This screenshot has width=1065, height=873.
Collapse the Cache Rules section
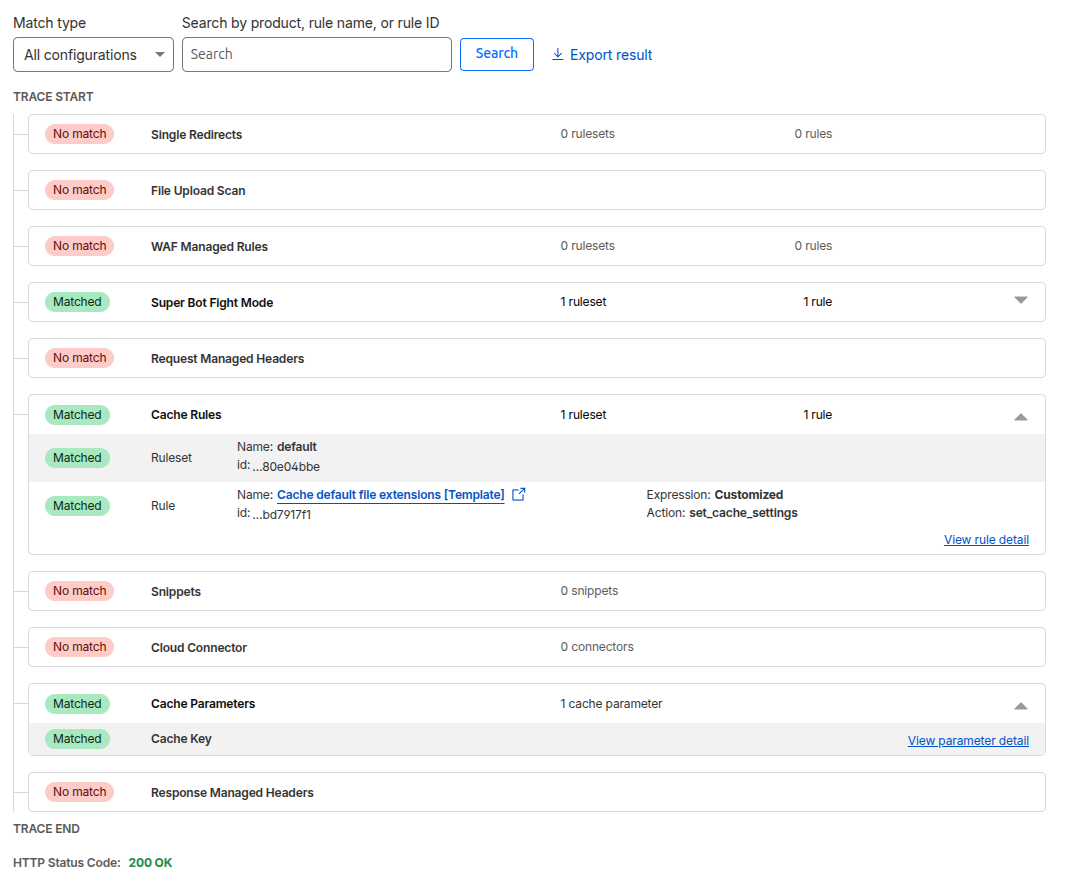coord(1020,416)
